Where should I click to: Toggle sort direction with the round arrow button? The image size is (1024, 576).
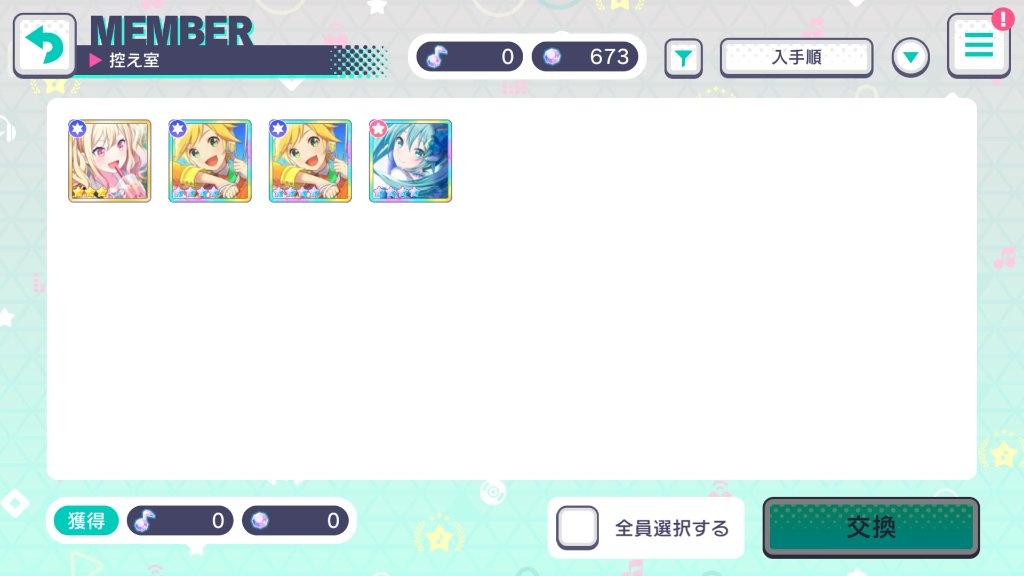(x=910, y=58)
